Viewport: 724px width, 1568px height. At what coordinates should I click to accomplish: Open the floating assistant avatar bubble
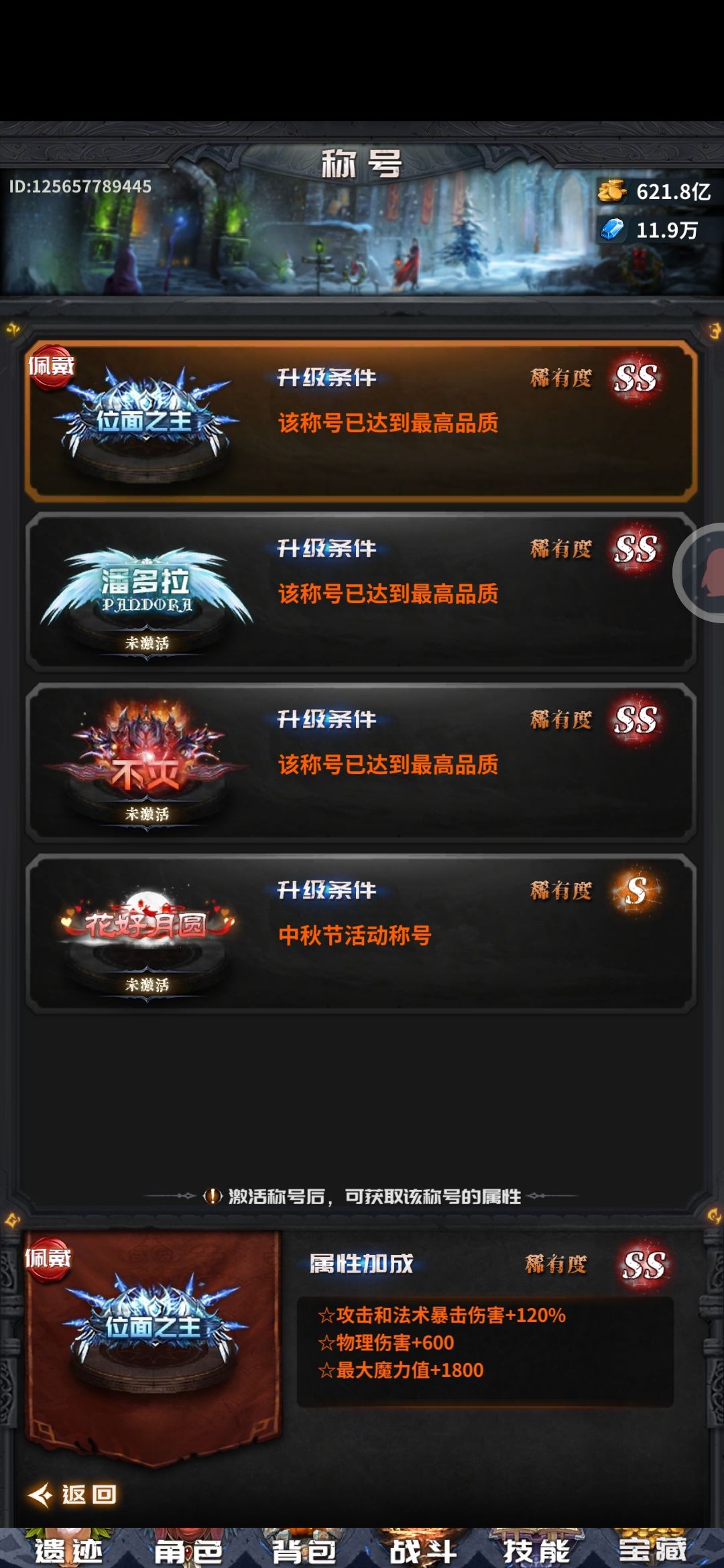699,573
